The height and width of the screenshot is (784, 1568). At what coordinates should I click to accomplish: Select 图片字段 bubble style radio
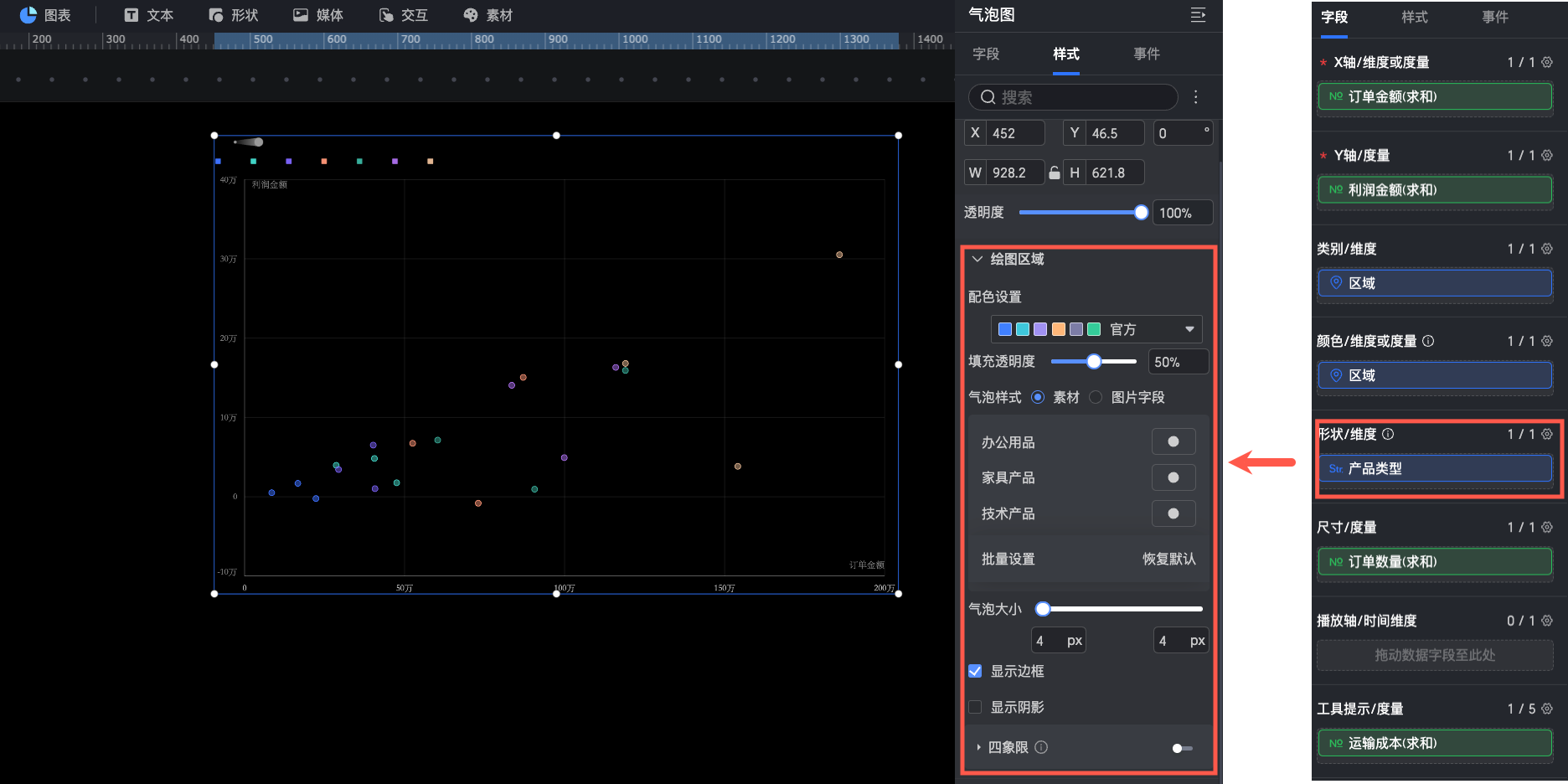(1096, 397)
